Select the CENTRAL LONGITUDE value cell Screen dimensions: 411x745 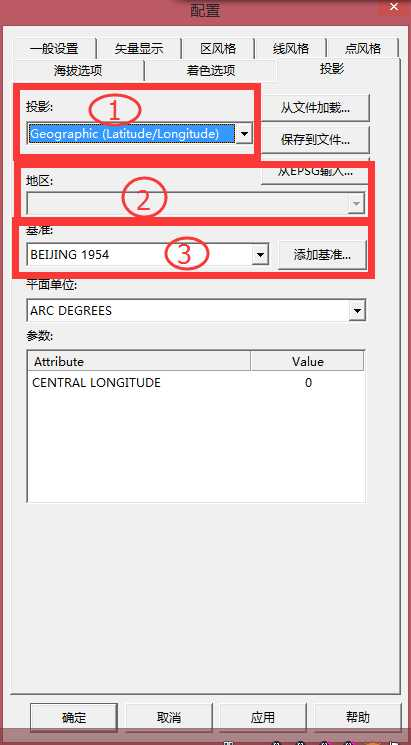(308, 382)
